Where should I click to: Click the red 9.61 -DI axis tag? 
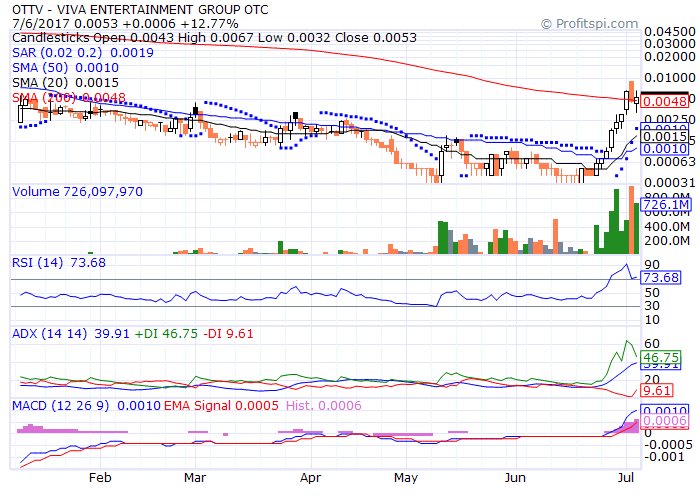tap(656, 391)
